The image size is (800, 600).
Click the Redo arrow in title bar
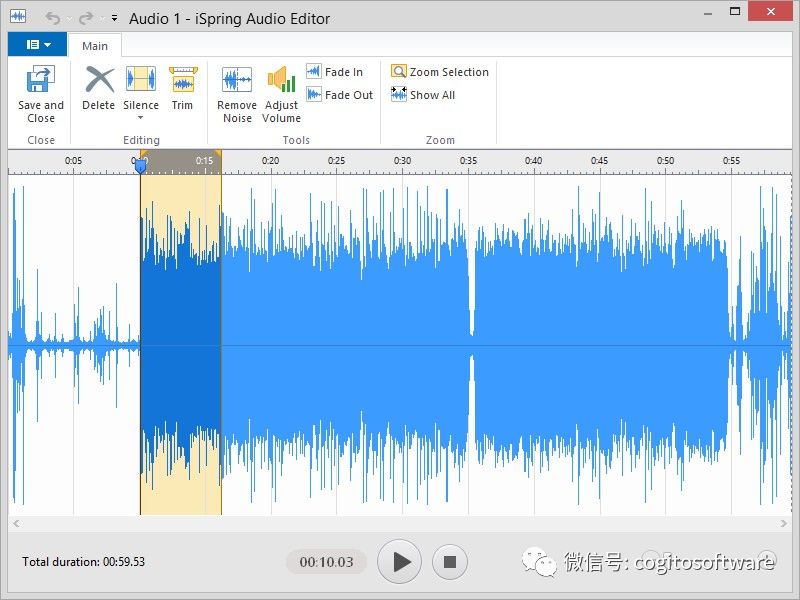tap(86, 18)
